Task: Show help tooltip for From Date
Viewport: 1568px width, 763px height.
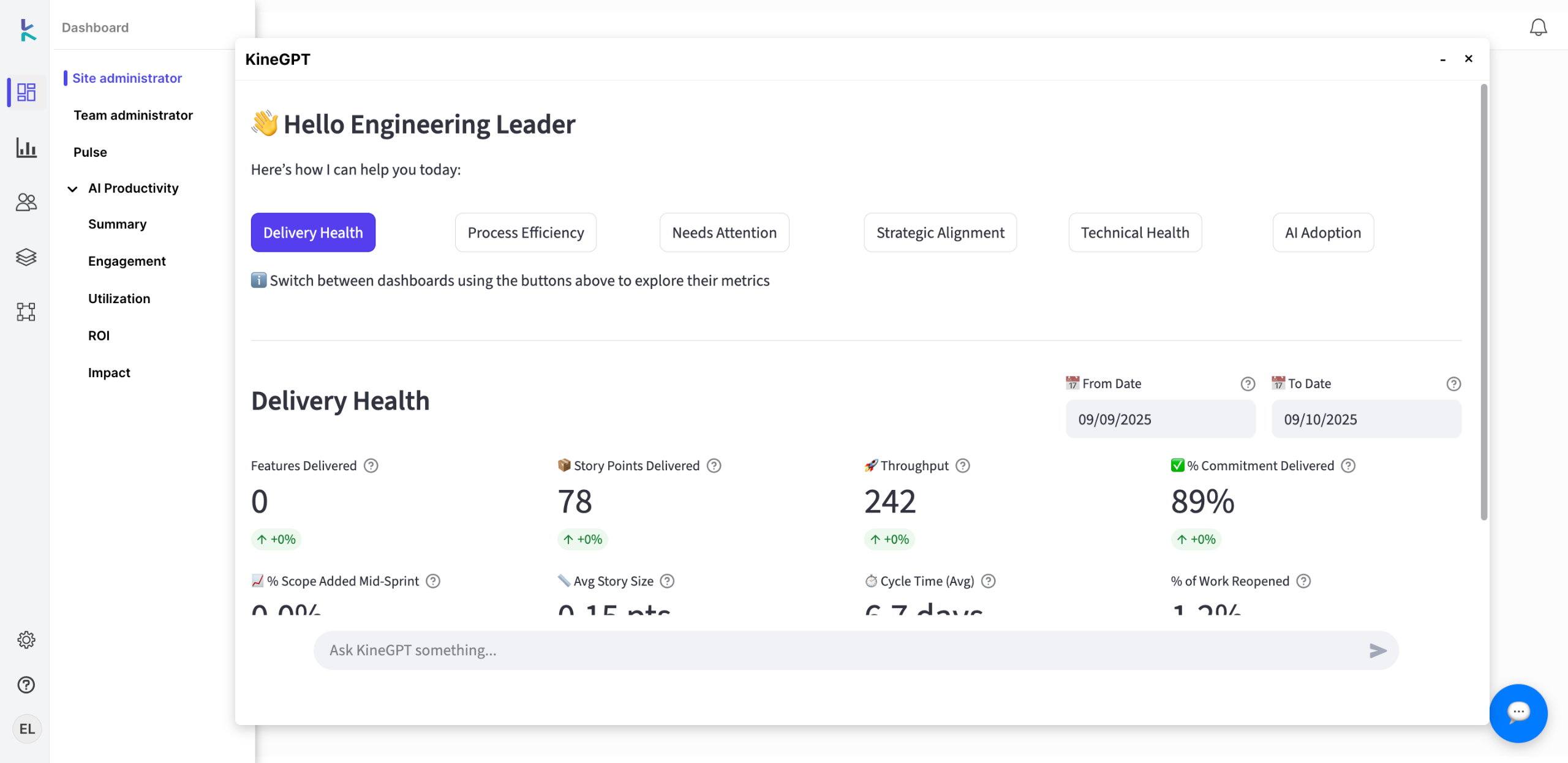Action: tap(1248, 384)
